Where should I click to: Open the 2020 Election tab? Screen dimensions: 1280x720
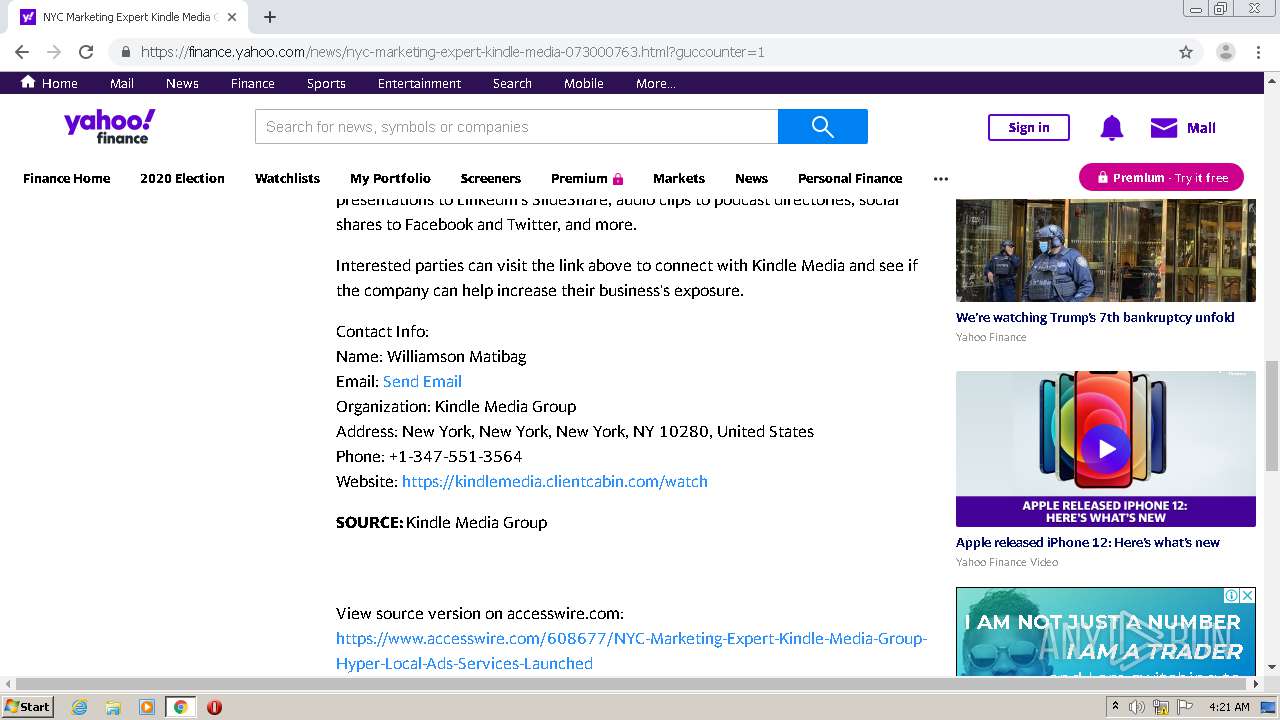[x=182, y=178]
